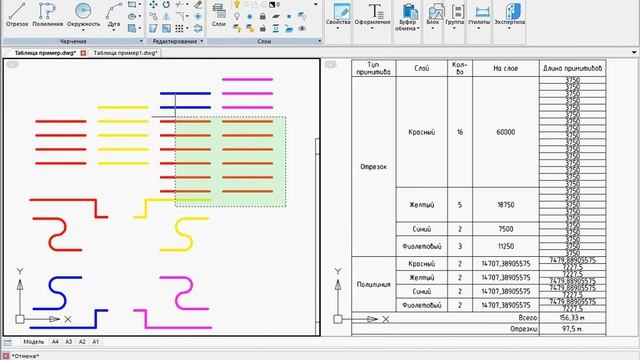Viewport: 640px width, 360px height.
Task: Open fillet tool variants dropdown arrow
Action: tap(187, 16)
